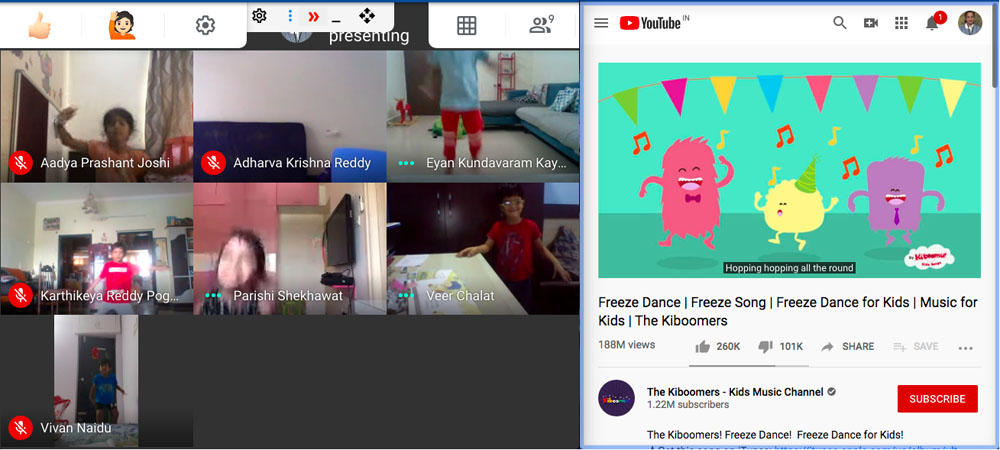Viewport: 1000px width, 450px height.
Task: Click the muted mic on Vivan Naidu
Action: pyautogui.click(x=20, y=428)
